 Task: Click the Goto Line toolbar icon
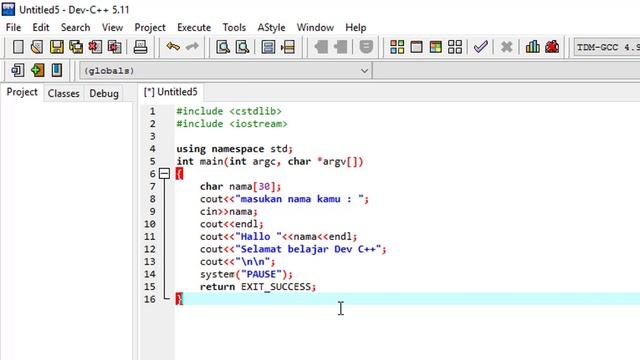288,47
